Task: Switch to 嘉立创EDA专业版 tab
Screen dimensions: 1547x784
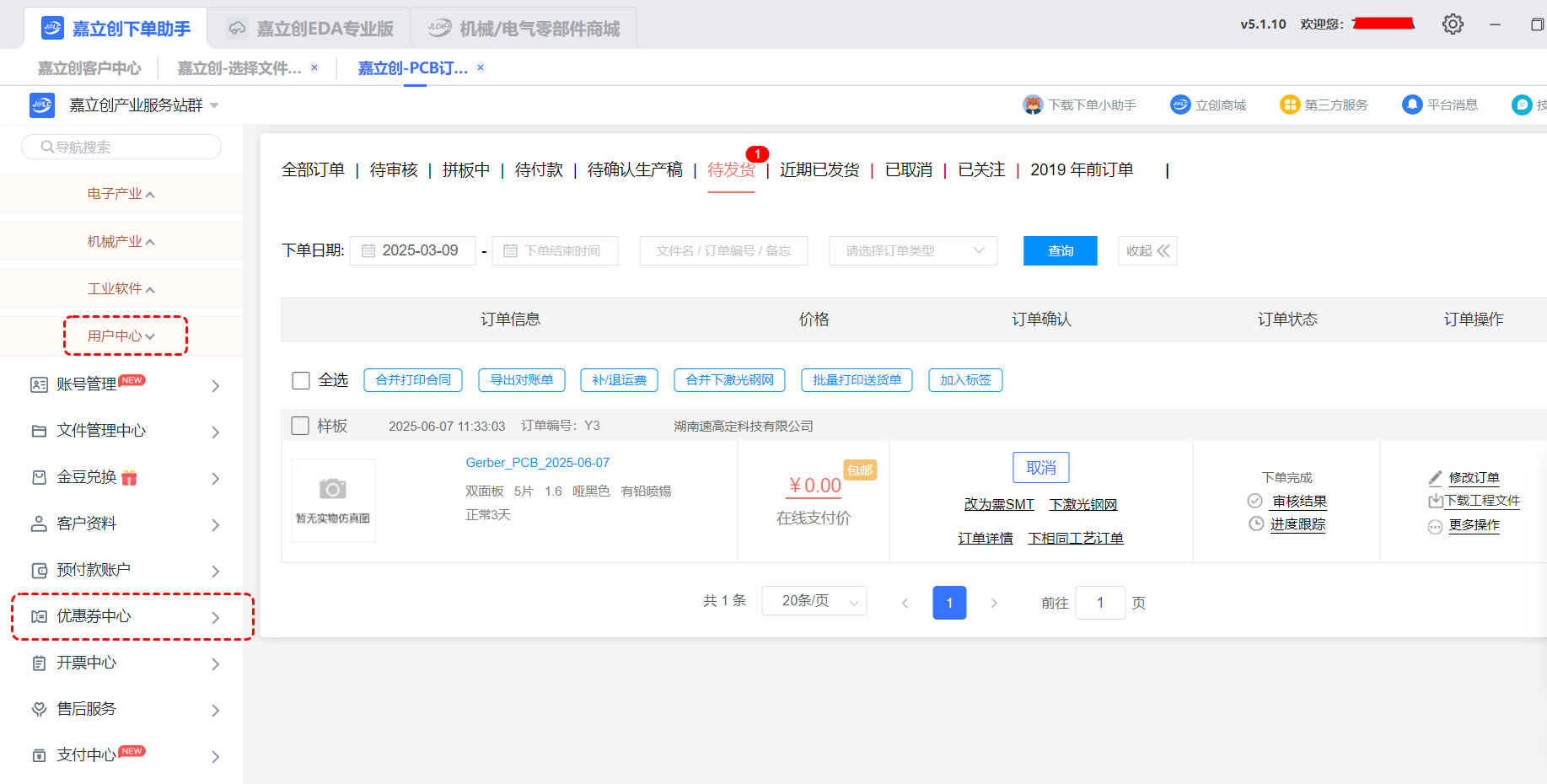Action: point(309,29)
